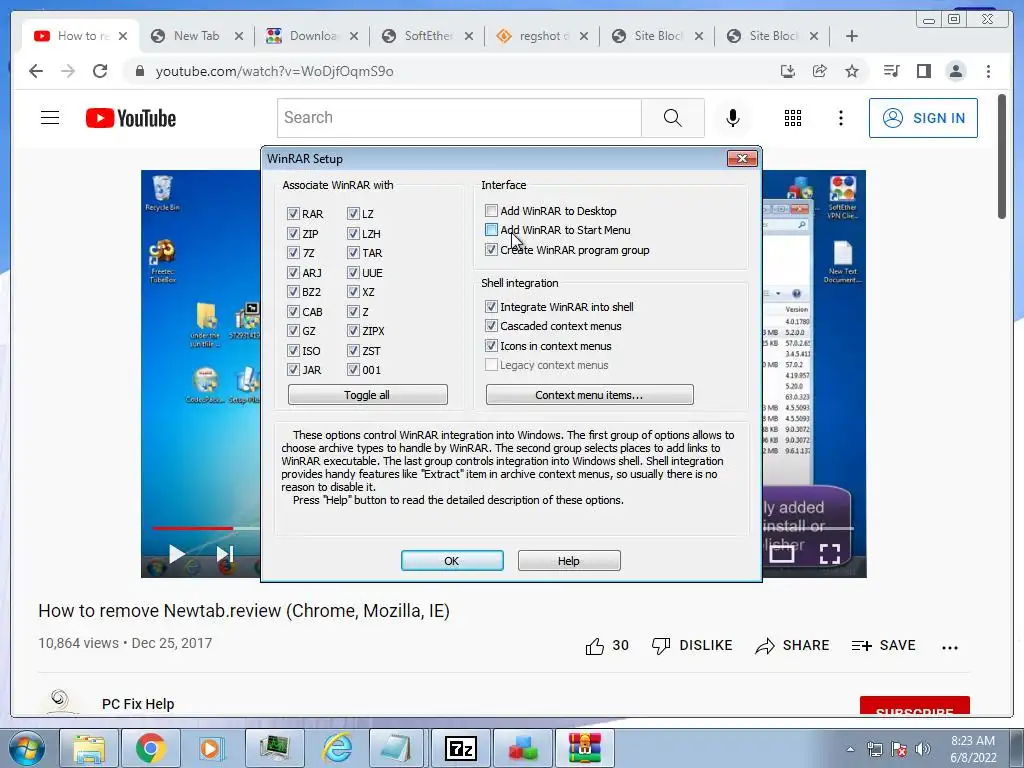Switch to the regshot tab
The height and width of the screenshot is (768, 1024).
[x=542, y=36]
